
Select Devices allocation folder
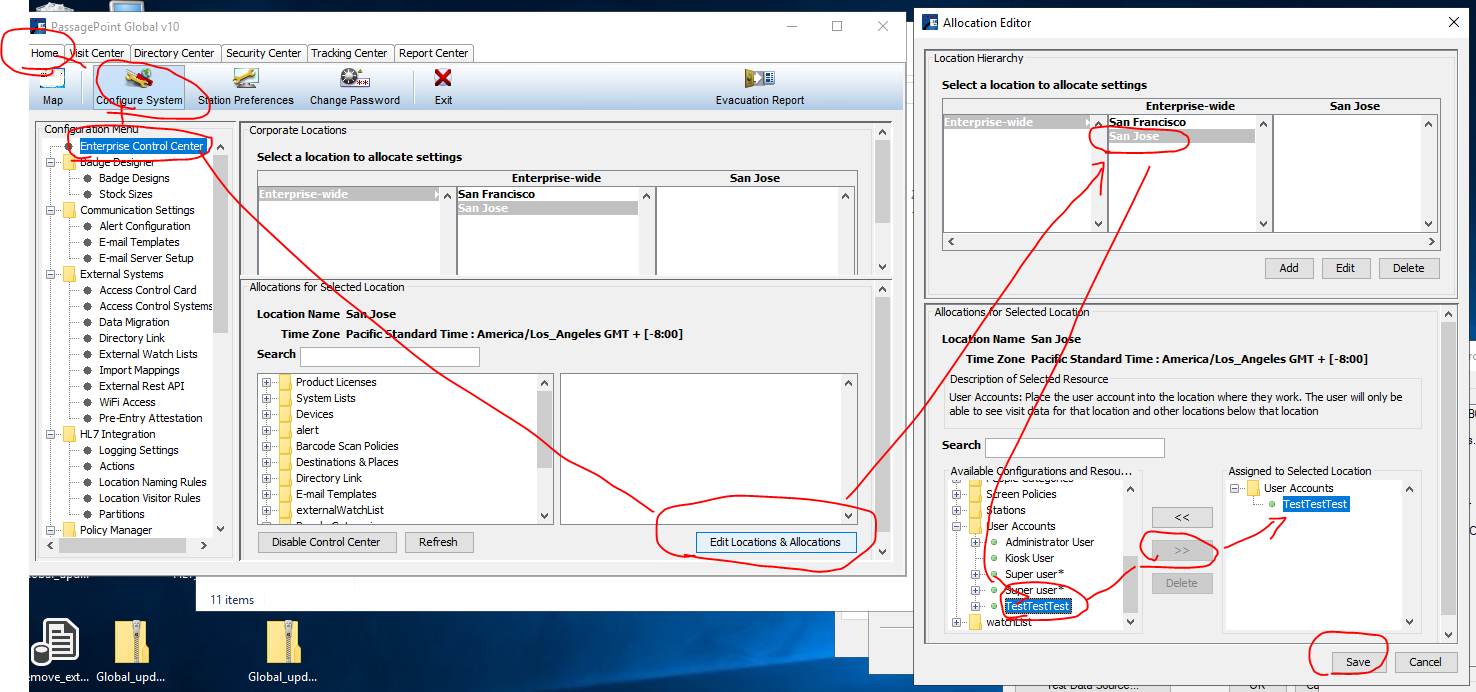point(315,414)
